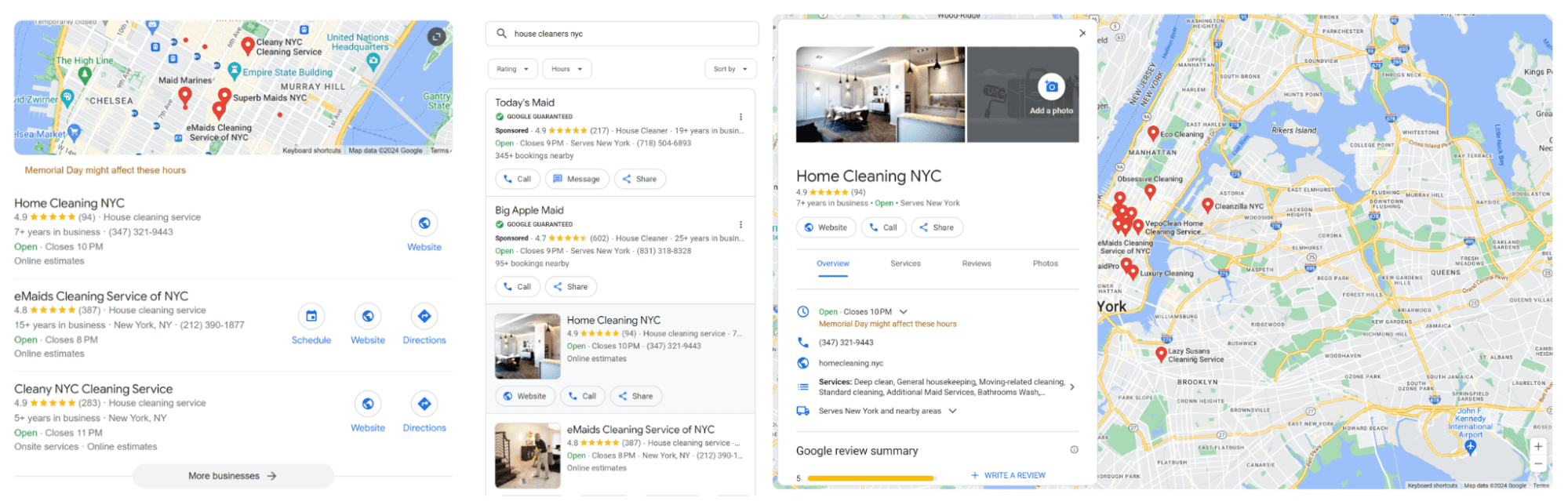Screen dimensions: 1568x501
Task: Click Website button in middle Home Cleaning NYC card
Action: [x=525, y=396]
